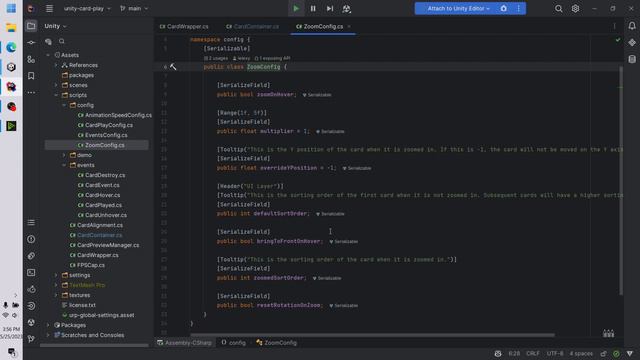This screenshot has width=640, height=360.
Task: Open AnimationSpeedConfig.cs file
Action: 115,115
